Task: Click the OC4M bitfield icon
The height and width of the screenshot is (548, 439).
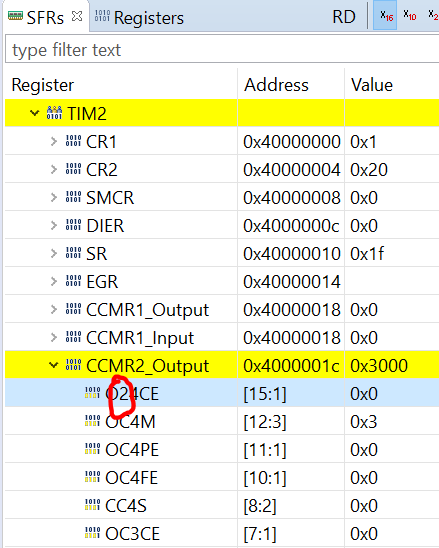Action: click(93, 420)
